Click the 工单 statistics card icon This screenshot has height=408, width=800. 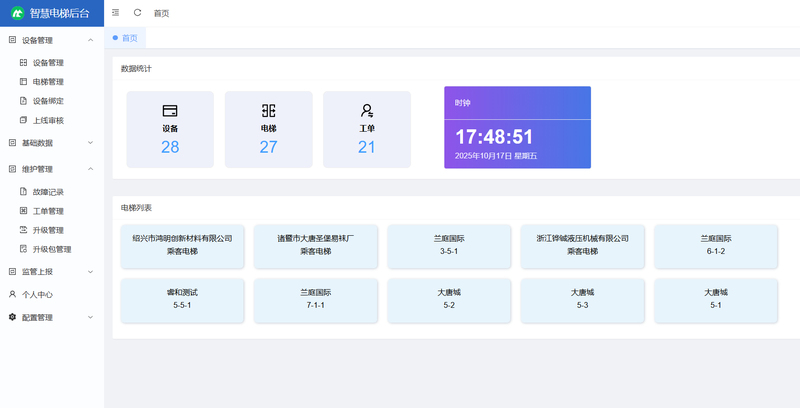pyautogui.click(x=367, y=110)
